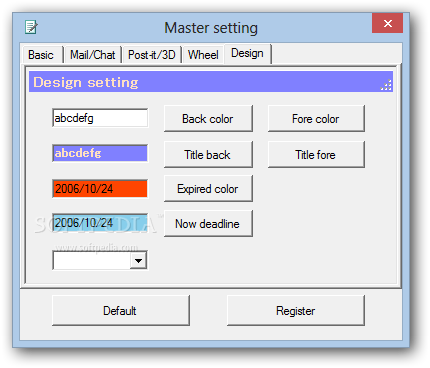The width and height of the screenshot is (430, 368).
Task: Click the purple abcdefg title preview
Action: coord(100,153)
